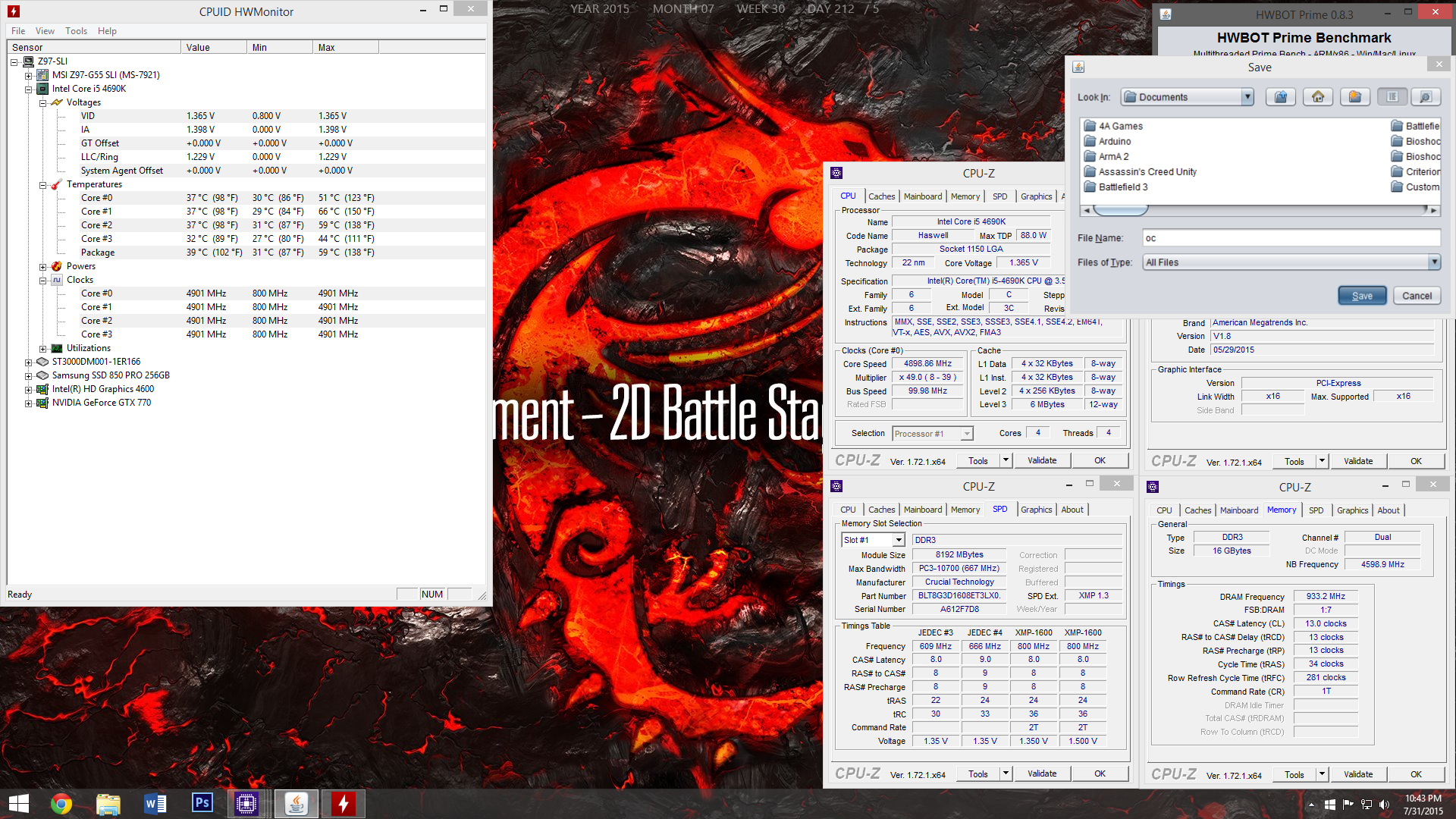Click the NVIDIA GeForce GTX 770 card icon
Image resolution: width=1456 pixels, height=819 pixels.
tap(43, 403)
